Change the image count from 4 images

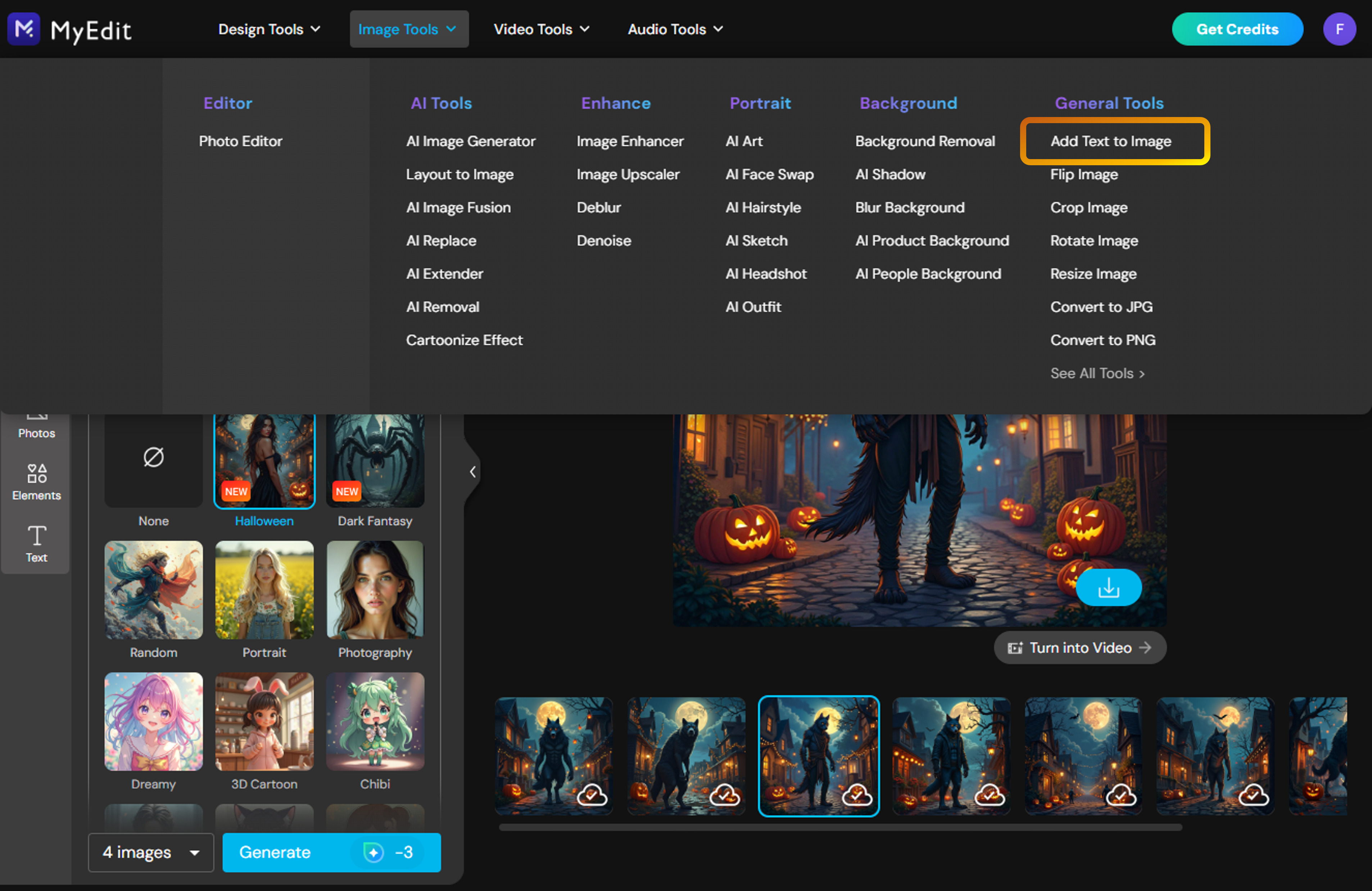pyautogui.click(x=150, y=852)
